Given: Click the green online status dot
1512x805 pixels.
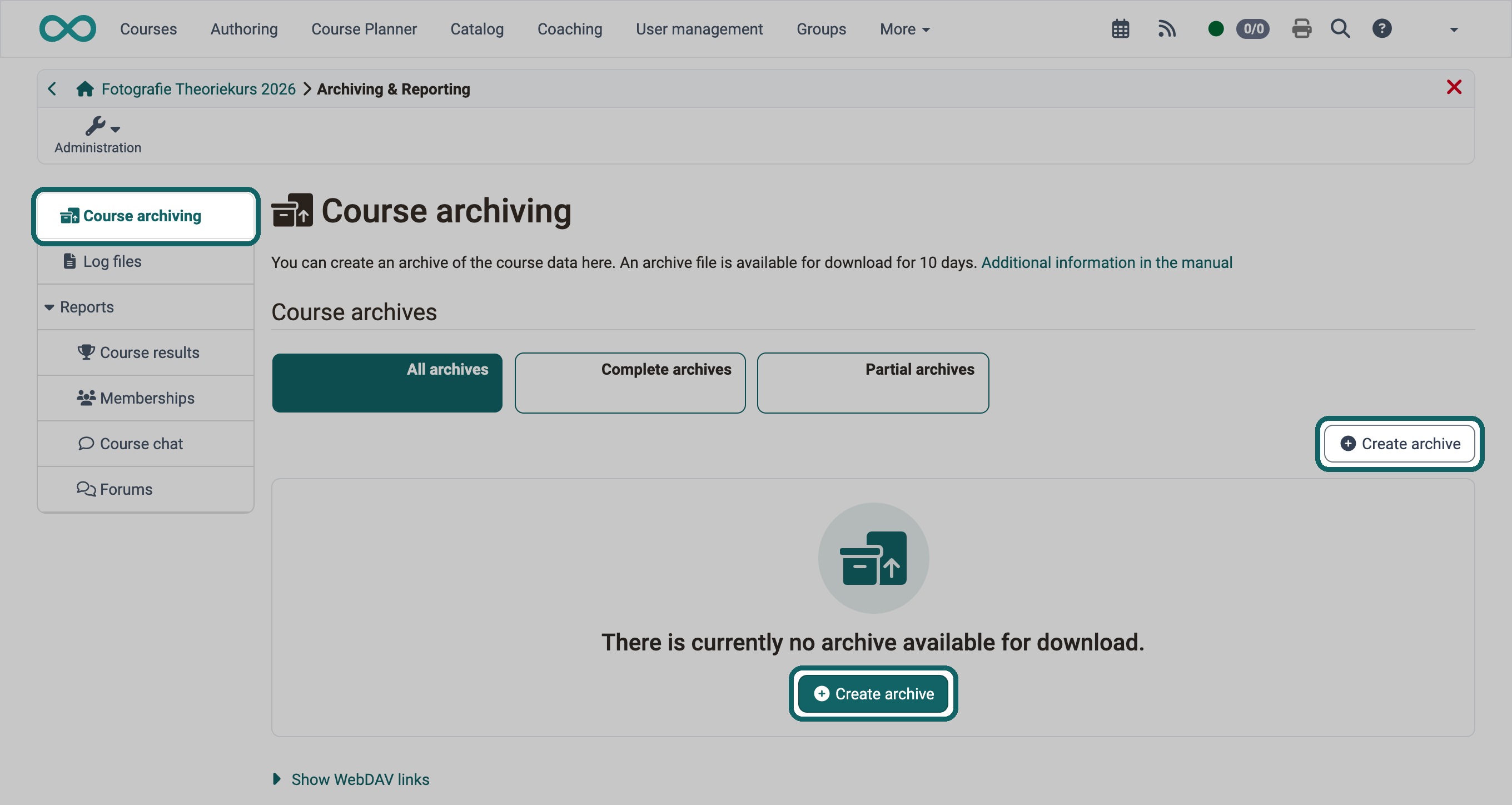Looking at the screenshot, I should point(1216,29).
